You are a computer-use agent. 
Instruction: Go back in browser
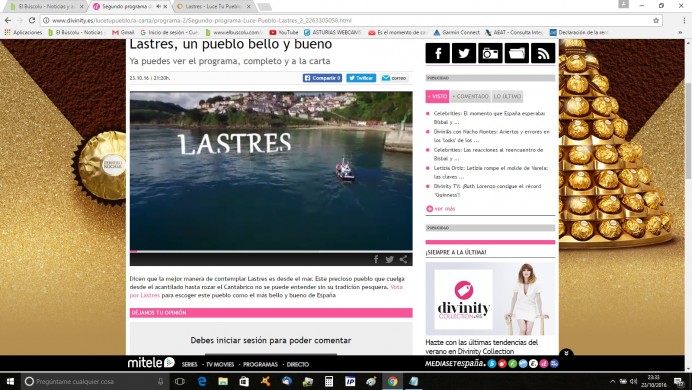[x=8, y=20]
